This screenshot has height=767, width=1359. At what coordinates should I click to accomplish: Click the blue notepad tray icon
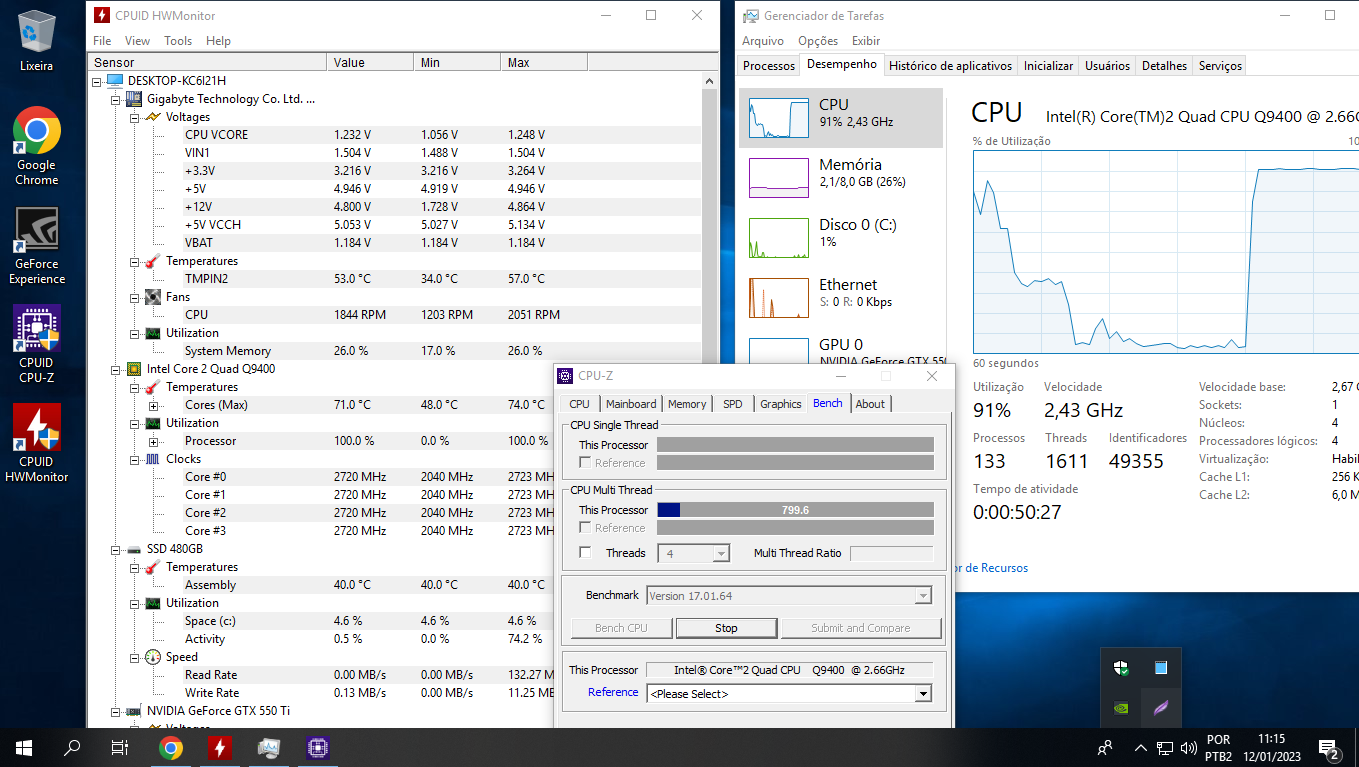1160,668
